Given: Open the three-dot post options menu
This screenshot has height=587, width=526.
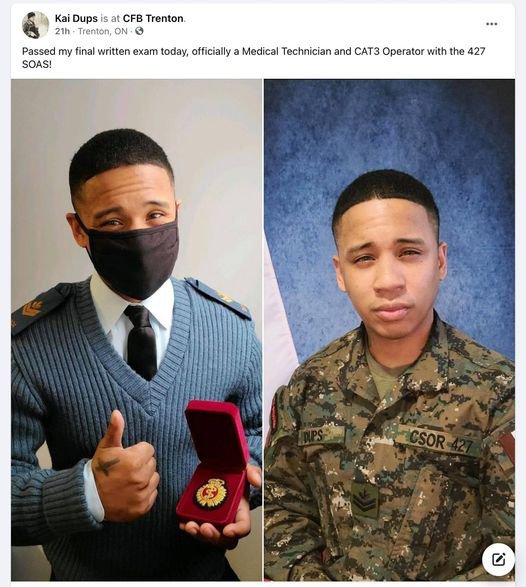Looking at the screenshot, I should click(x=492, y=24).
